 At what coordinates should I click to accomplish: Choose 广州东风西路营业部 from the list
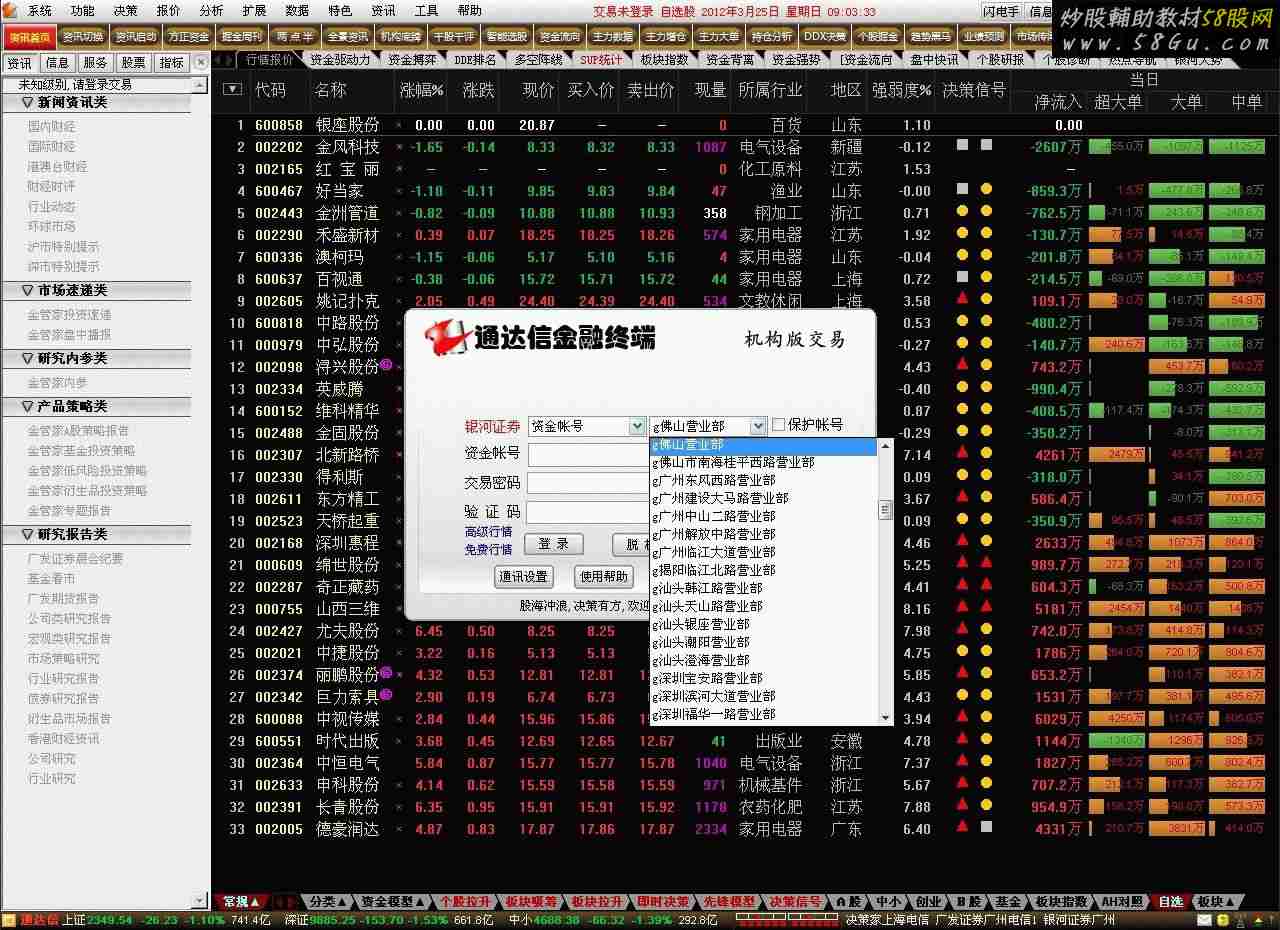click(763, 480)
